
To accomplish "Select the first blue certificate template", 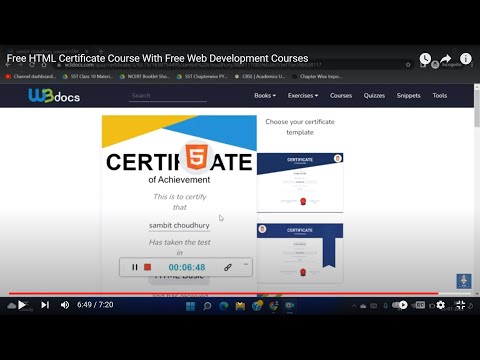I will [x=300, y=182].
